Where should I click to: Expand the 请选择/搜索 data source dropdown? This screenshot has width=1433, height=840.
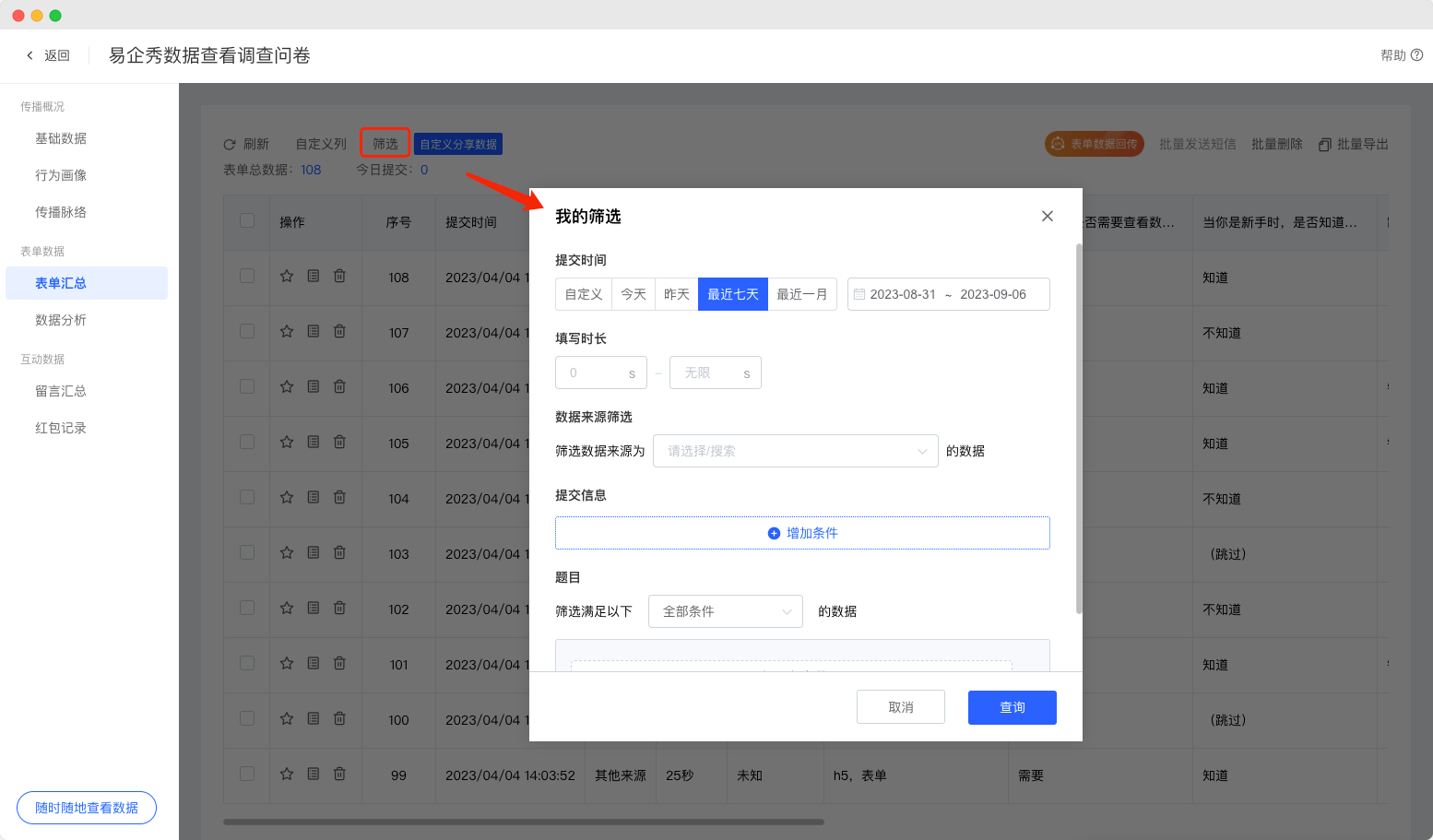point(795,451)
